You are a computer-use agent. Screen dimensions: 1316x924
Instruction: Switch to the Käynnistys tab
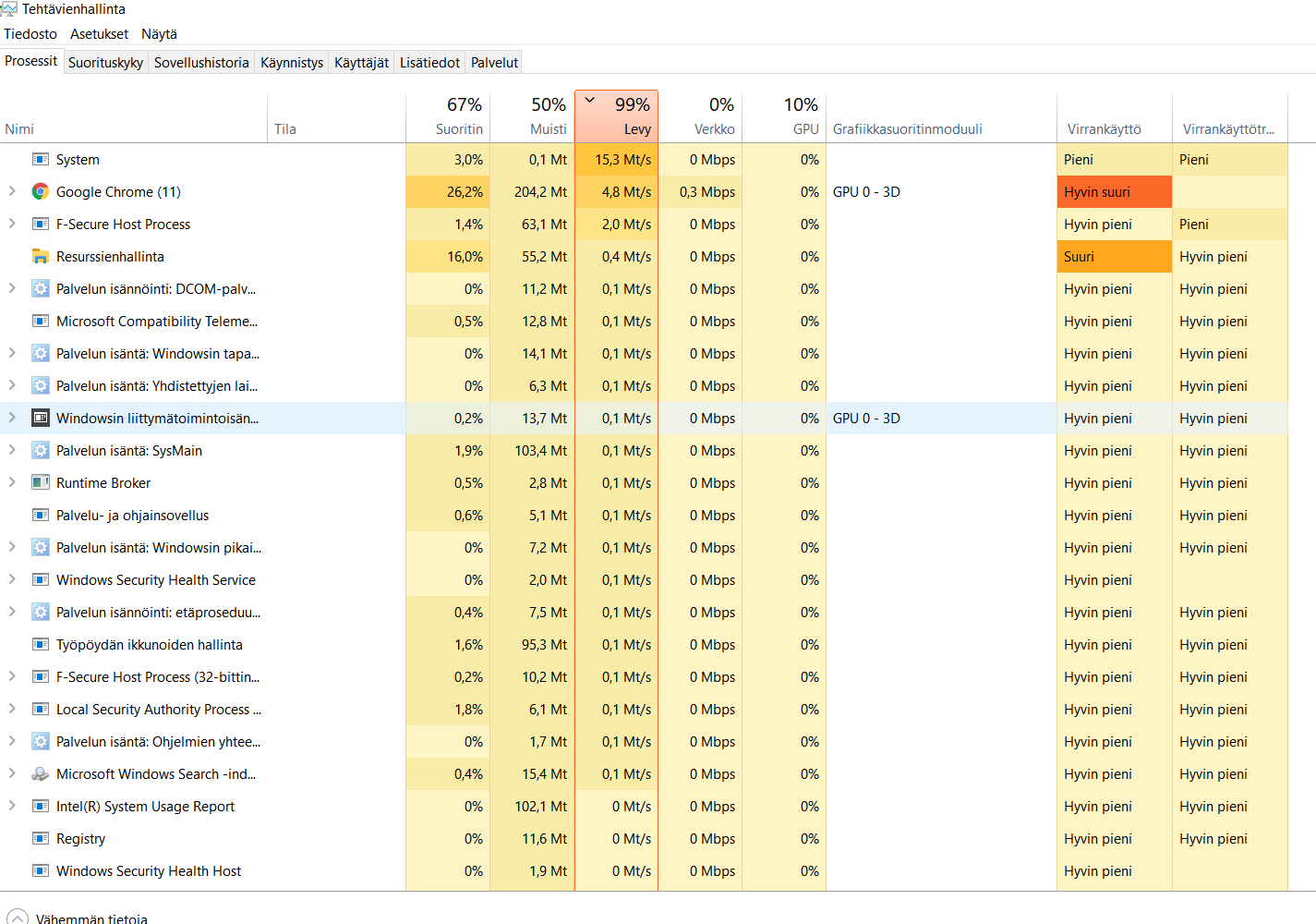click(292, 63)
